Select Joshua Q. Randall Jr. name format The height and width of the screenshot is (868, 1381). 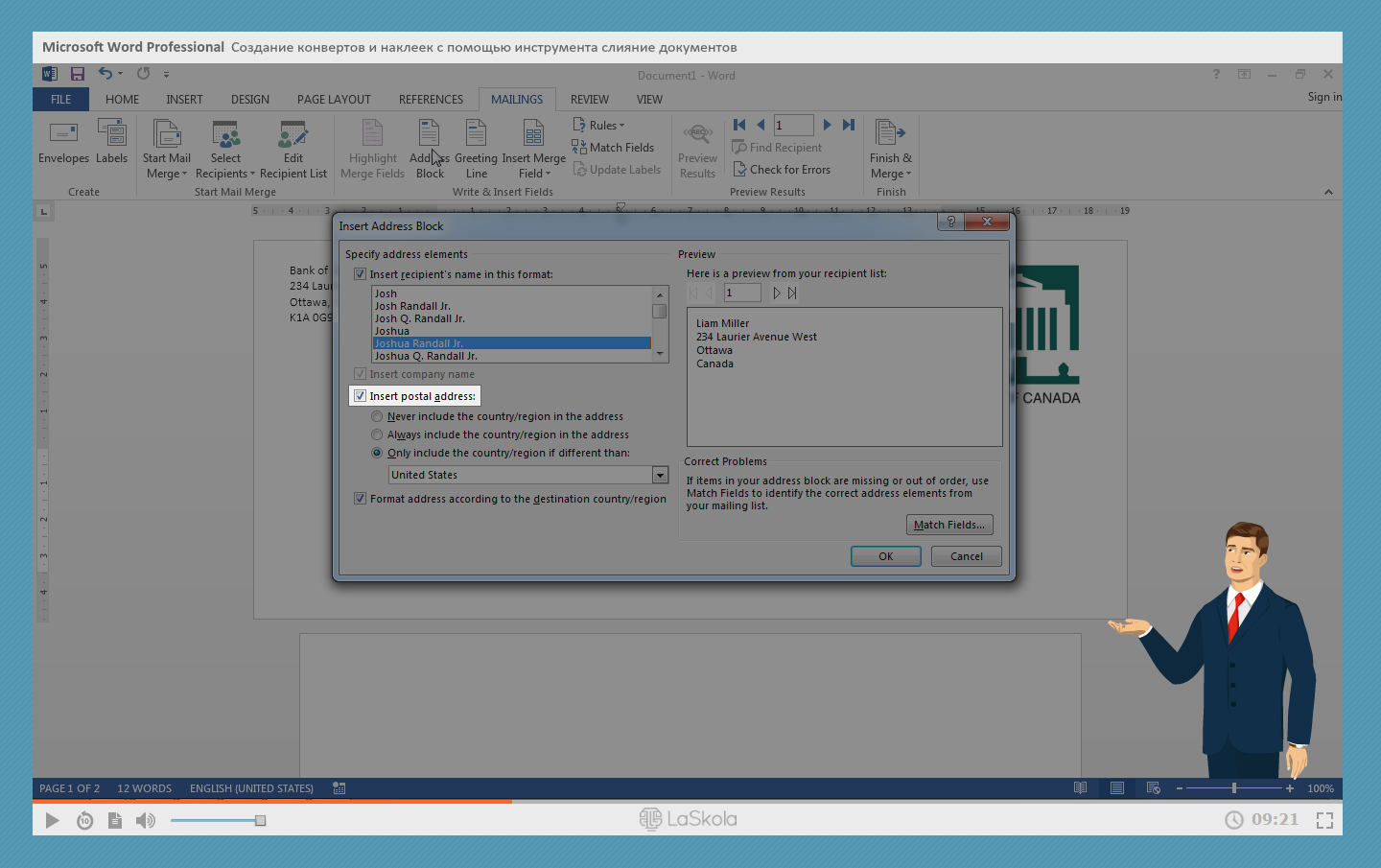coord(426,356)
